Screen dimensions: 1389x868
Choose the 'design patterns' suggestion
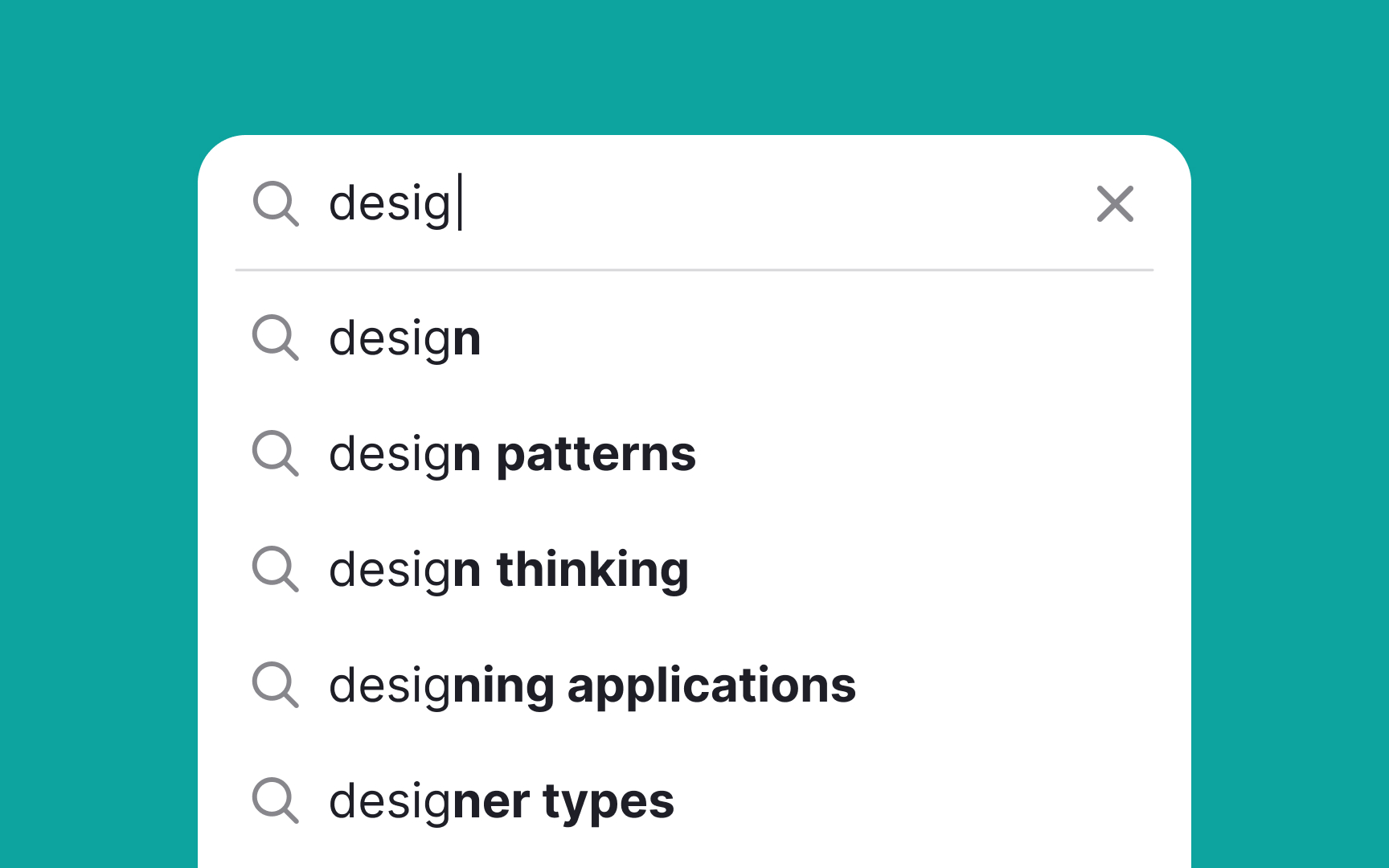(x=512, y=454)
